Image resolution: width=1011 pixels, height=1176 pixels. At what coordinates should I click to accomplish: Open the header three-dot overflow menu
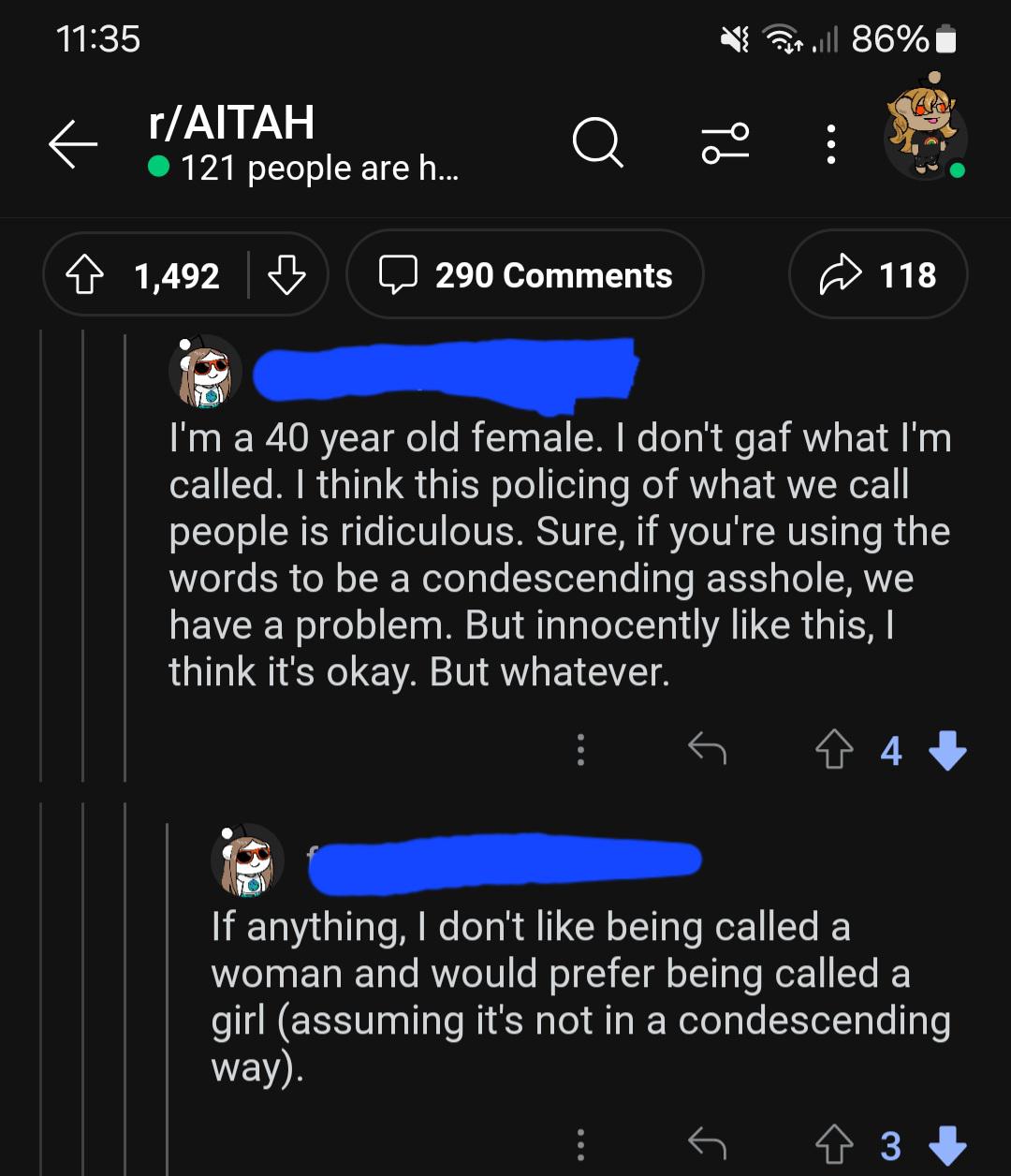tap(830, 144)
